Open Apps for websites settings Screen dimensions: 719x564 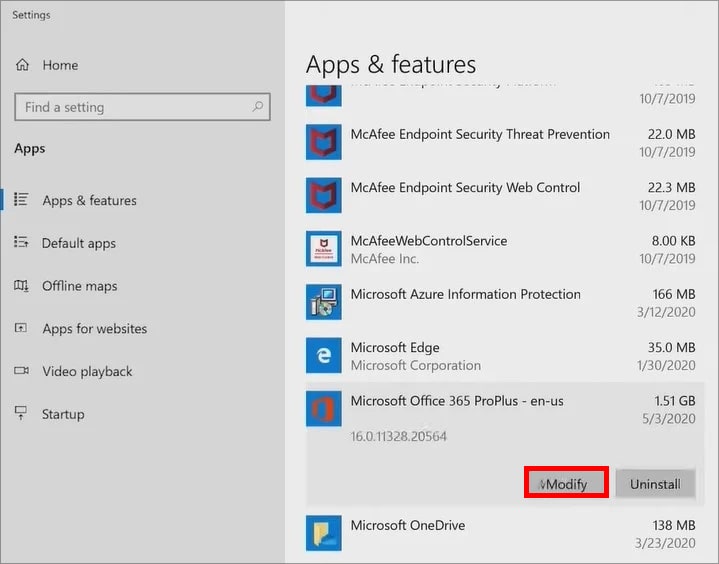94,328
